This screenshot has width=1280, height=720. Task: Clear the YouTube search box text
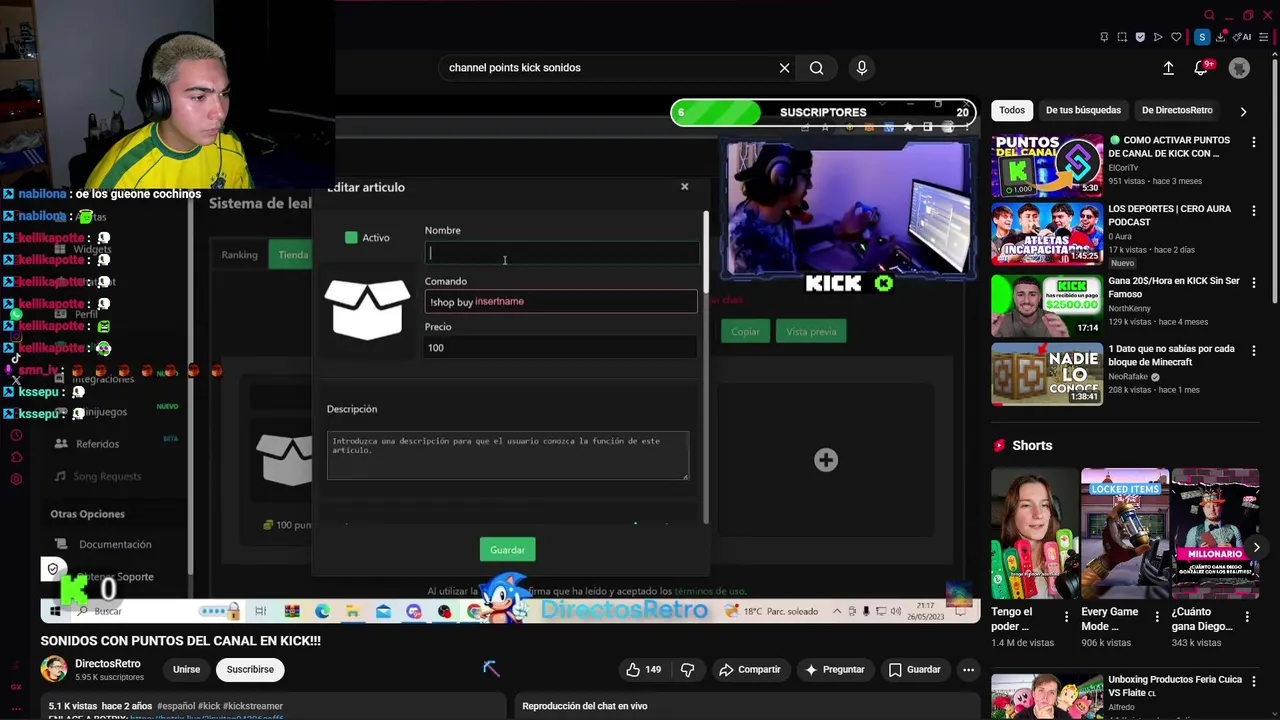(x=785, y=68)
